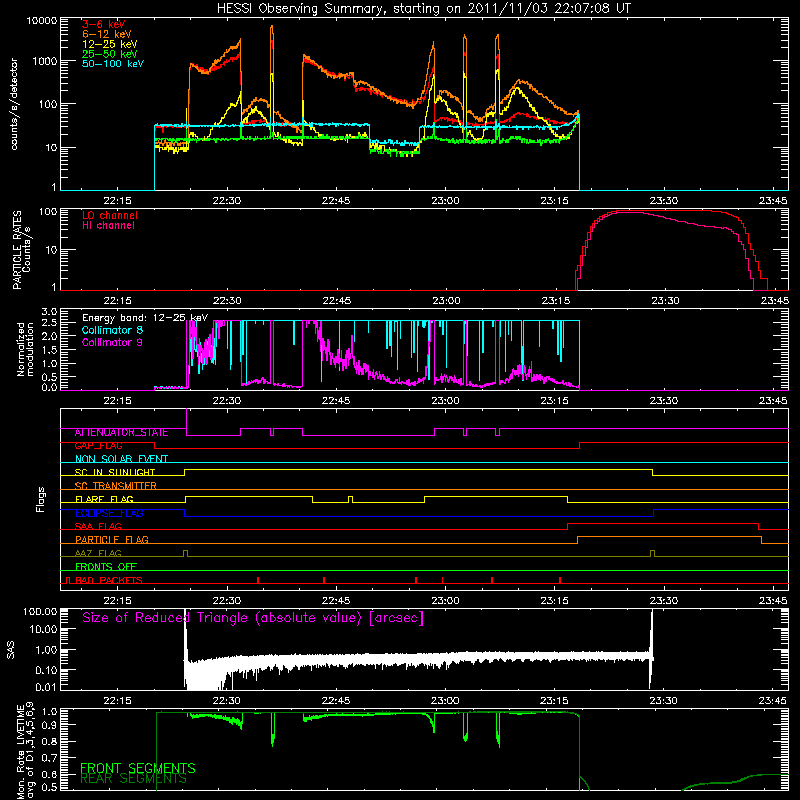This screenshot has height=800, width=800.
Task: Select the 3-6 keV legend entry
Action: (104, 24)
